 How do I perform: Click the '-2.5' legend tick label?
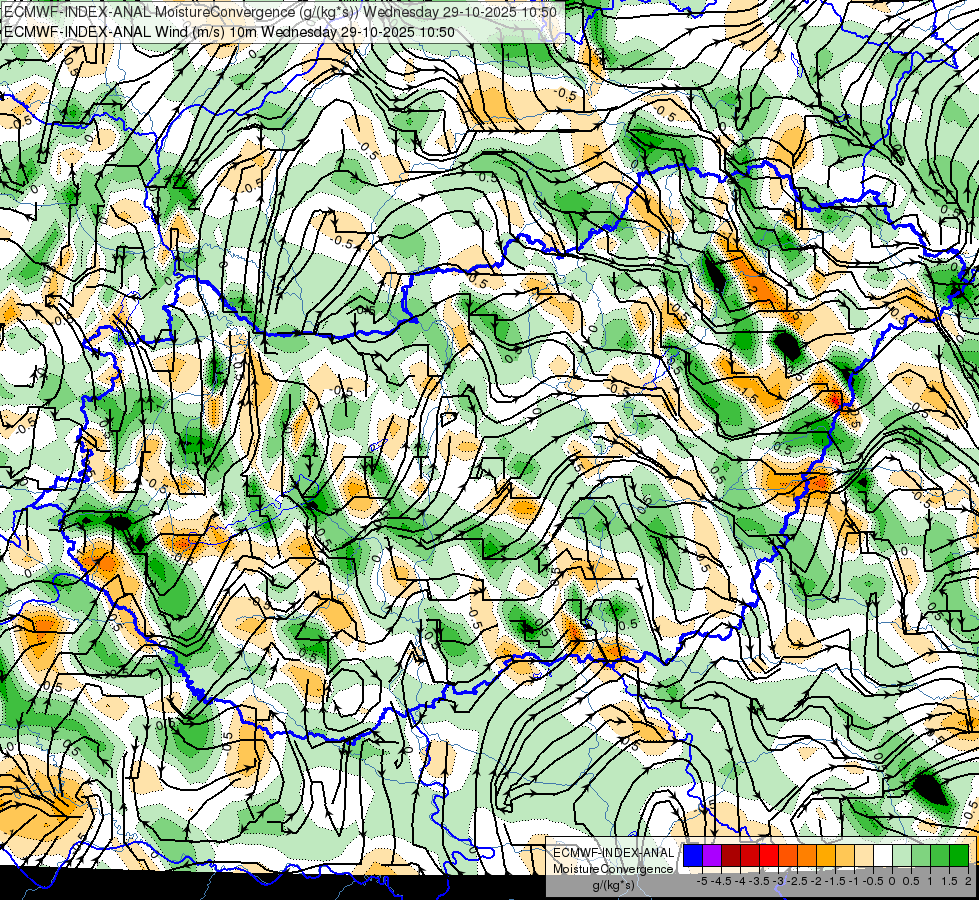click(x=797, y=881)
